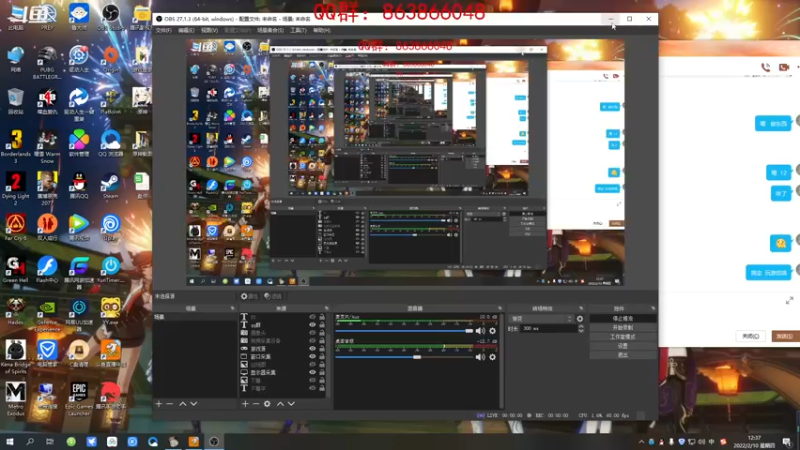The image size is (800, 450).
Task: Open 工具(T) menu in OBS
Action: coord(298,31)
